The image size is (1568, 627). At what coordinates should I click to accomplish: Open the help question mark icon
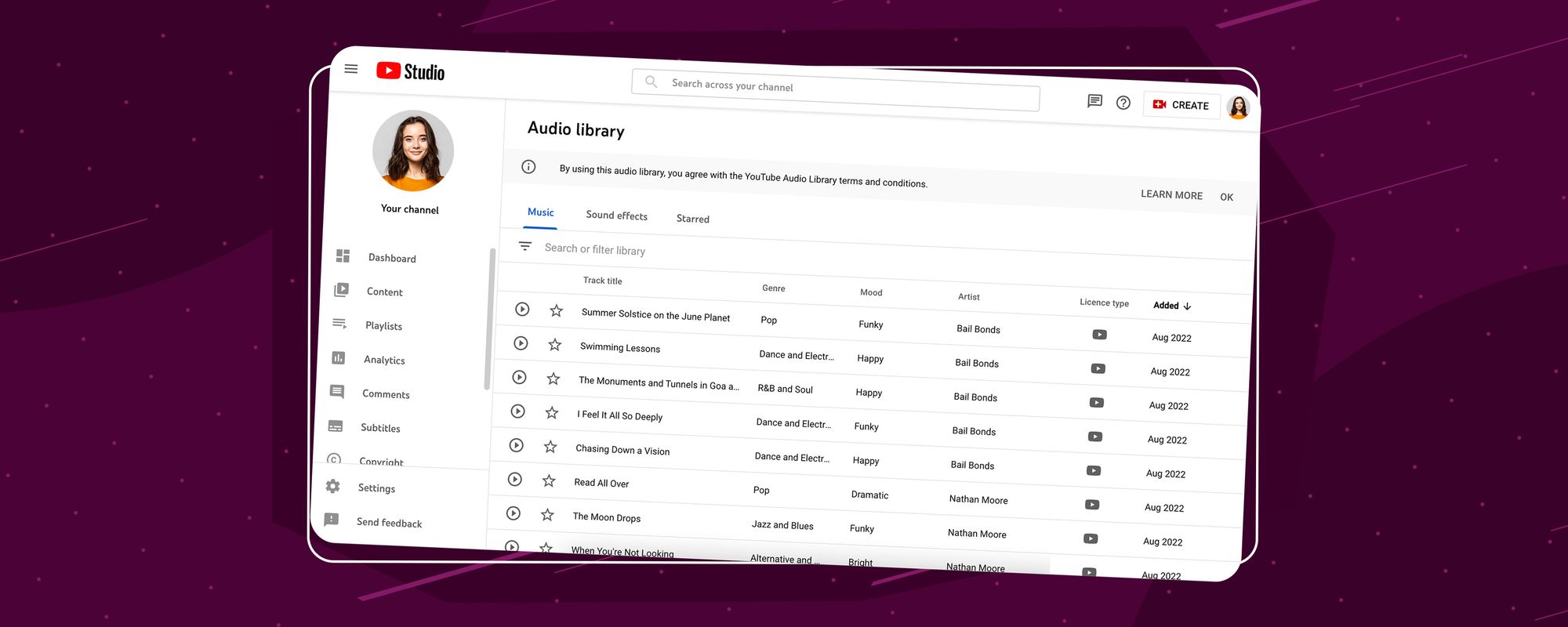click(1123, 103)
